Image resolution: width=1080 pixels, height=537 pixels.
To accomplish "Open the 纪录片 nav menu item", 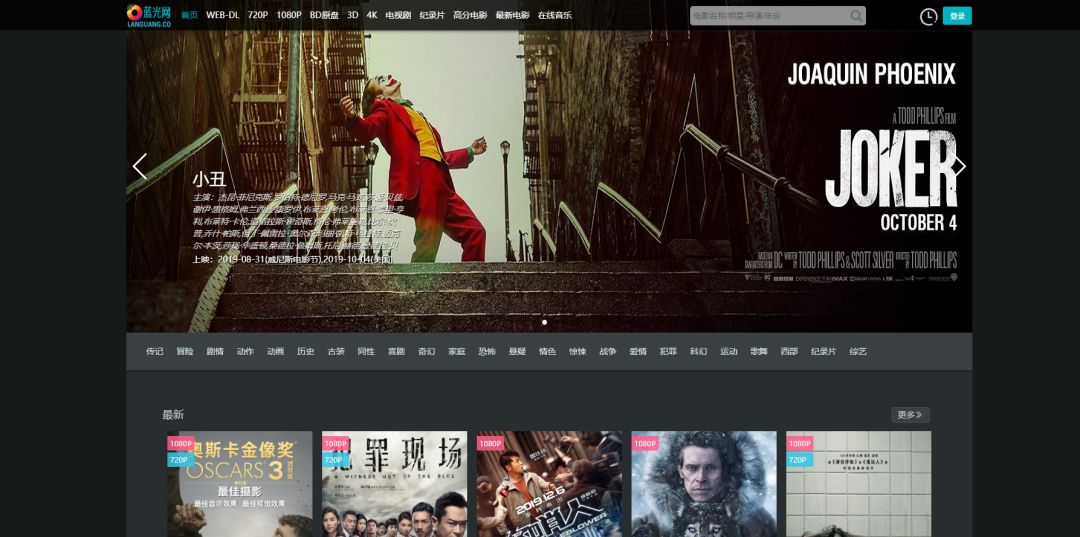I will coord(433,15).
